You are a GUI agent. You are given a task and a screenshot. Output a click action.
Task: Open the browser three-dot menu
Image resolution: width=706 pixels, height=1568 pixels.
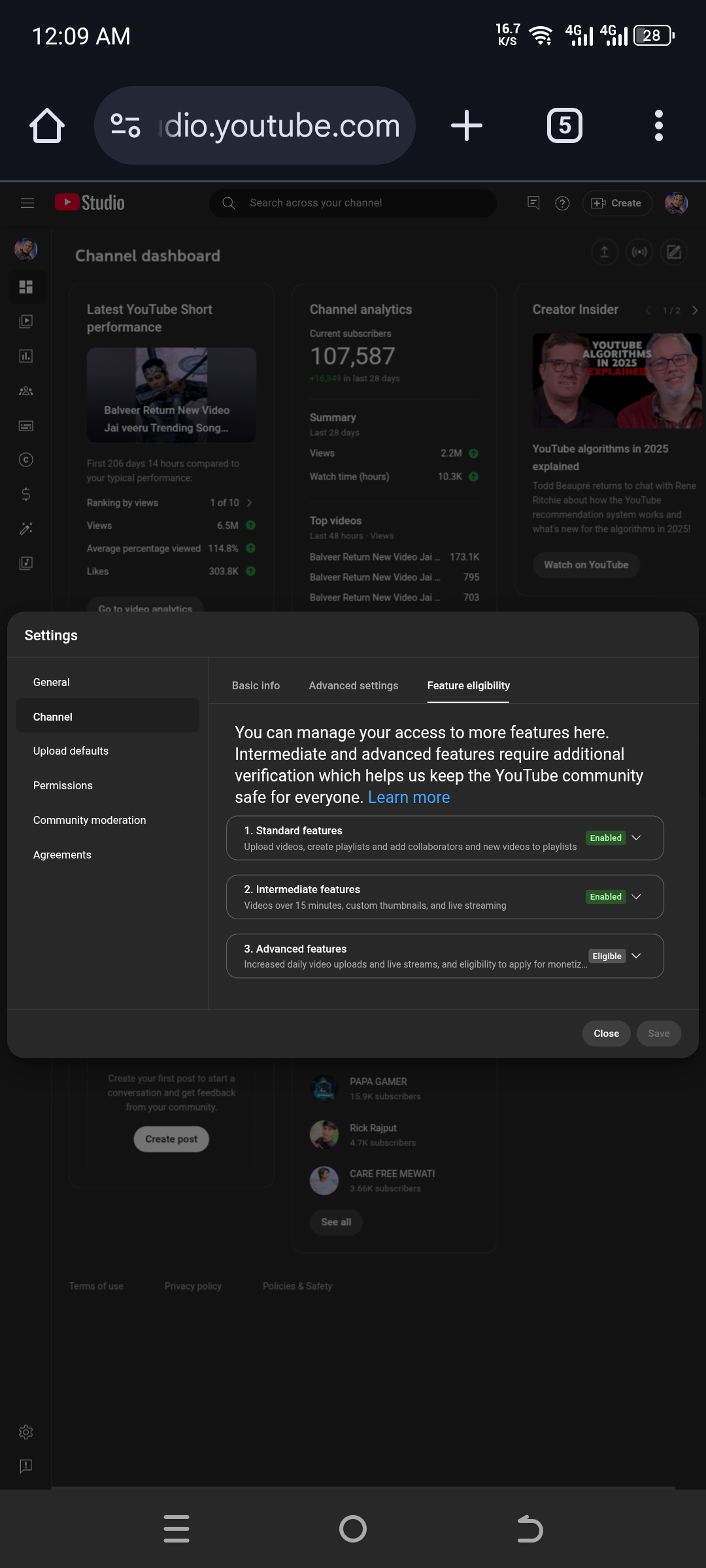(659, 125)
